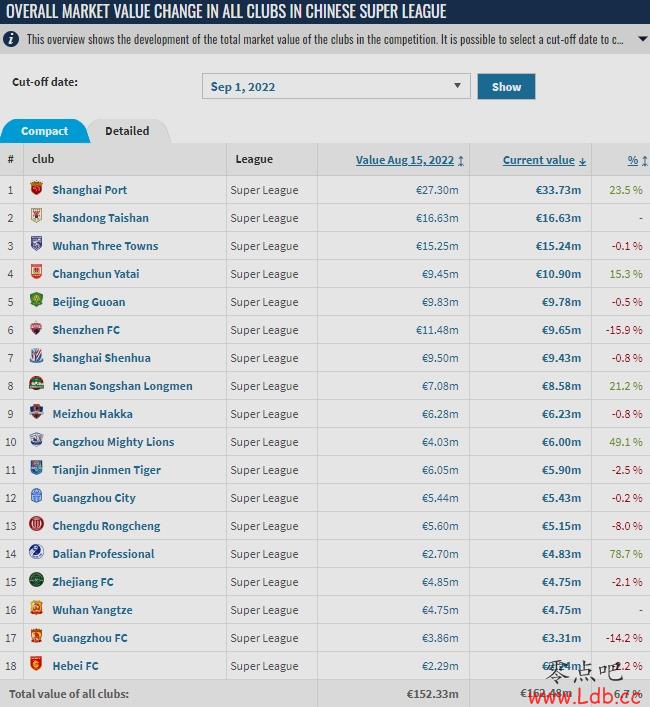Click the Tianjin Jinmen Tiger crest
This screenshot has width=650, height=707.
coord(37,468)
